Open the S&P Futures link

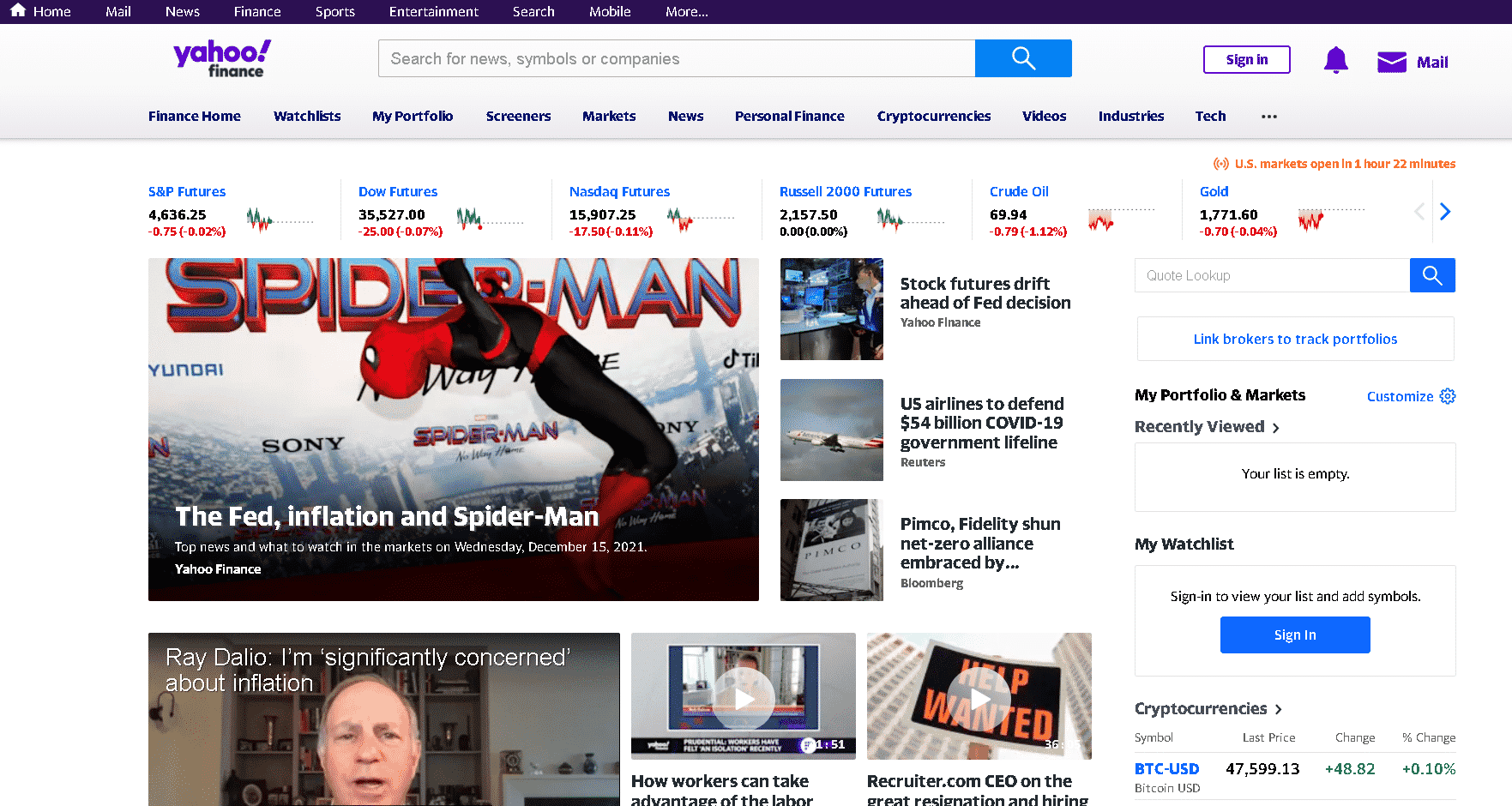187,192
